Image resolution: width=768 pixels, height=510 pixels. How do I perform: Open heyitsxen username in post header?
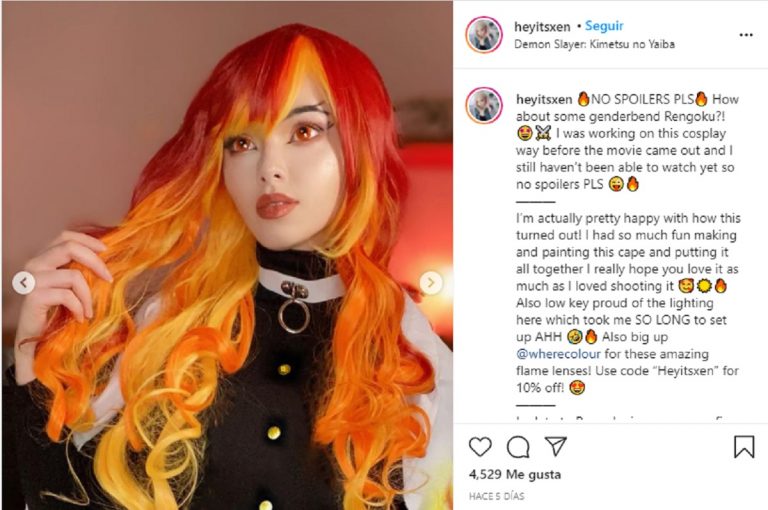[x=542, y=26]
